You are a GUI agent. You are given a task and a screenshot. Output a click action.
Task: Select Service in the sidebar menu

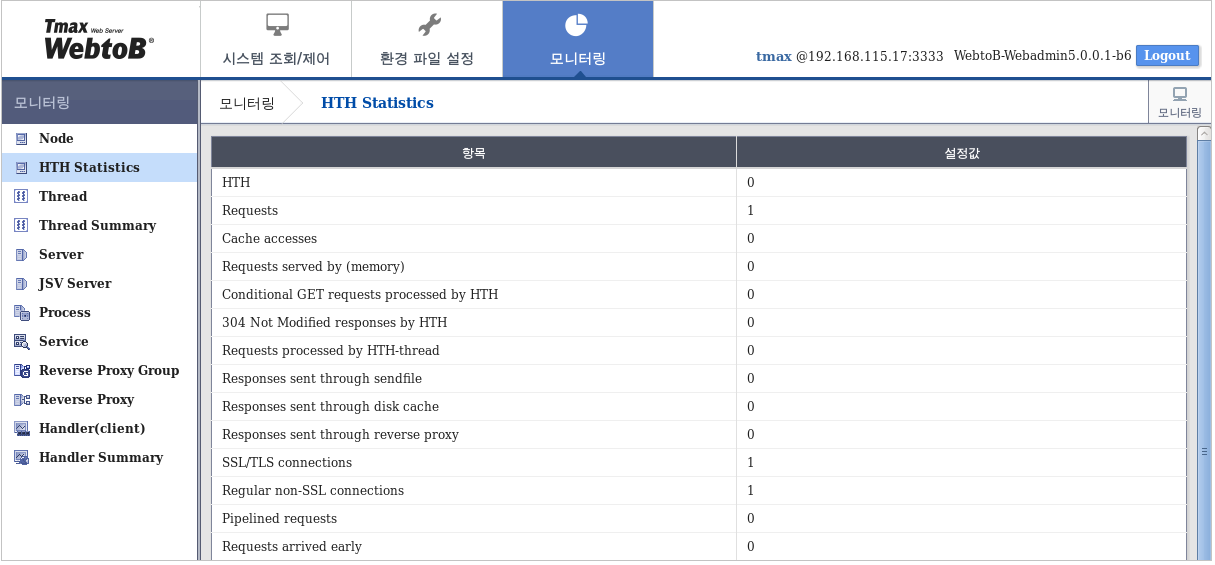(x=99, y=342)
